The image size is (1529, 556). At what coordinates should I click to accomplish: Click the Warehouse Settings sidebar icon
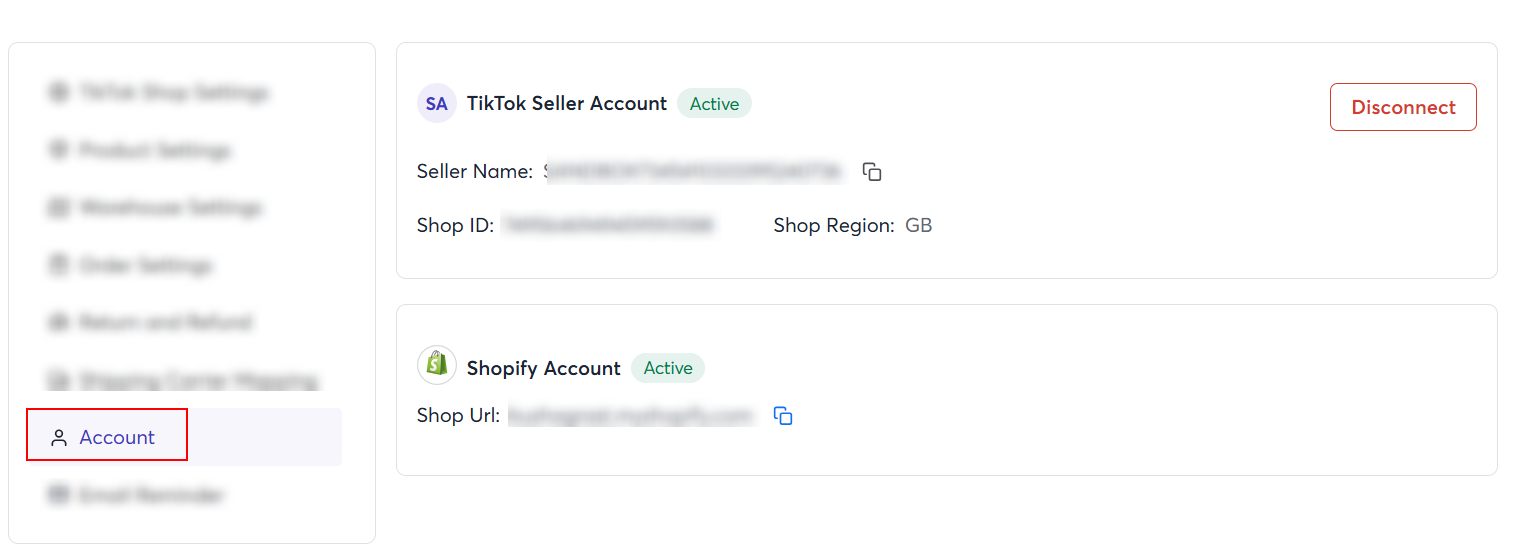(x=58, y=208)
